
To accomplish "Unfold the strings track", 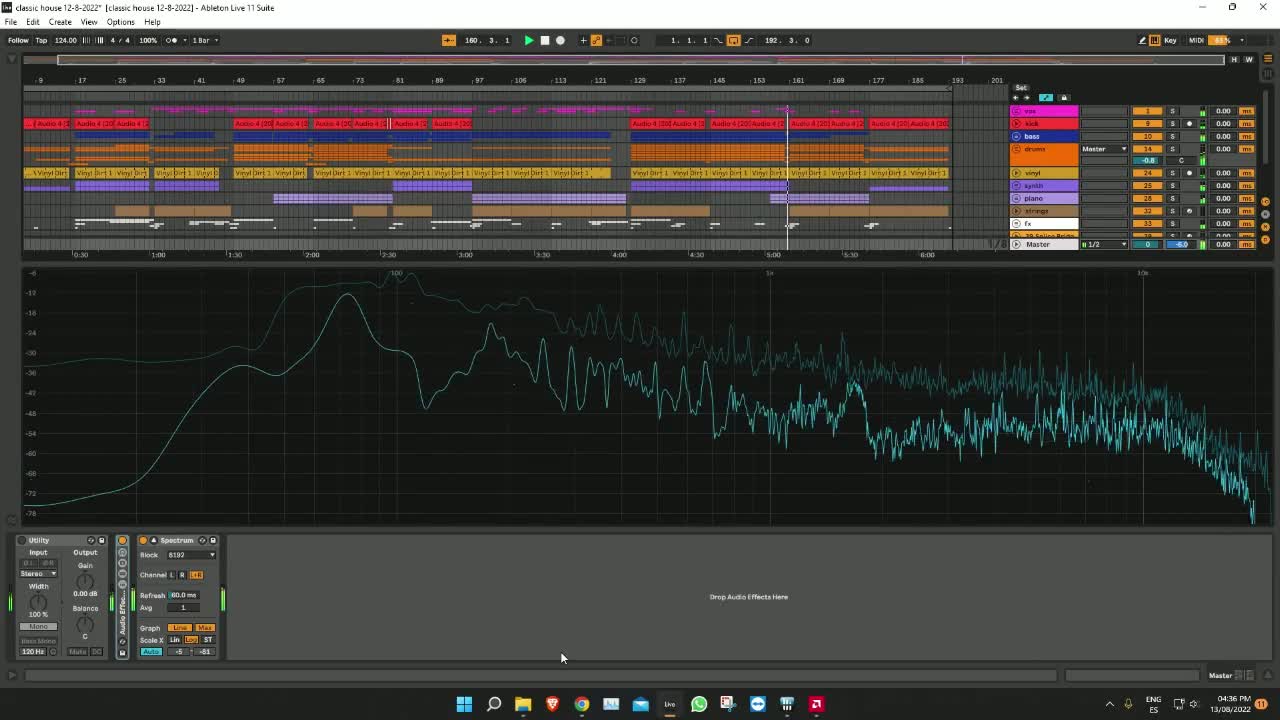I will coord(1017,211).
